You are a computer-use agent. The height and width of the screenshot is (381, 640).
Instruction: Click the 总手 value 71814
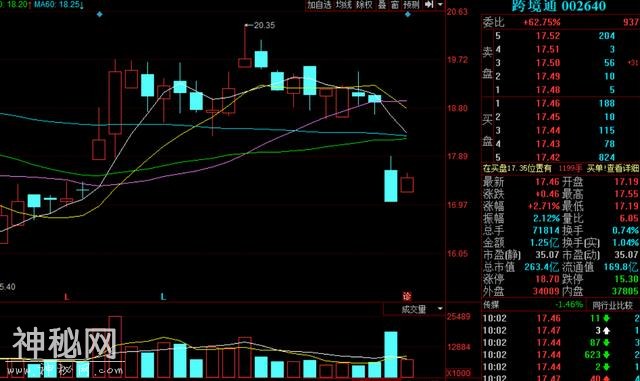546,231
